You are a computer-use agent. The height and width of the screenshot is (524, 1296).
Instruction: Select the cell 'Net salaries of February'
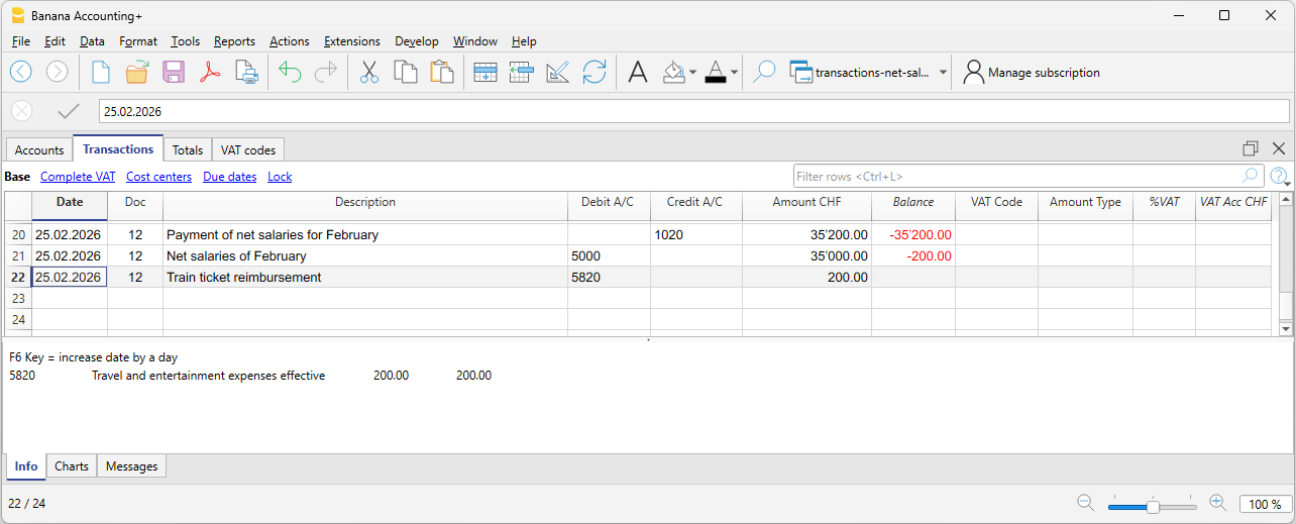click(x=365, y=256)
